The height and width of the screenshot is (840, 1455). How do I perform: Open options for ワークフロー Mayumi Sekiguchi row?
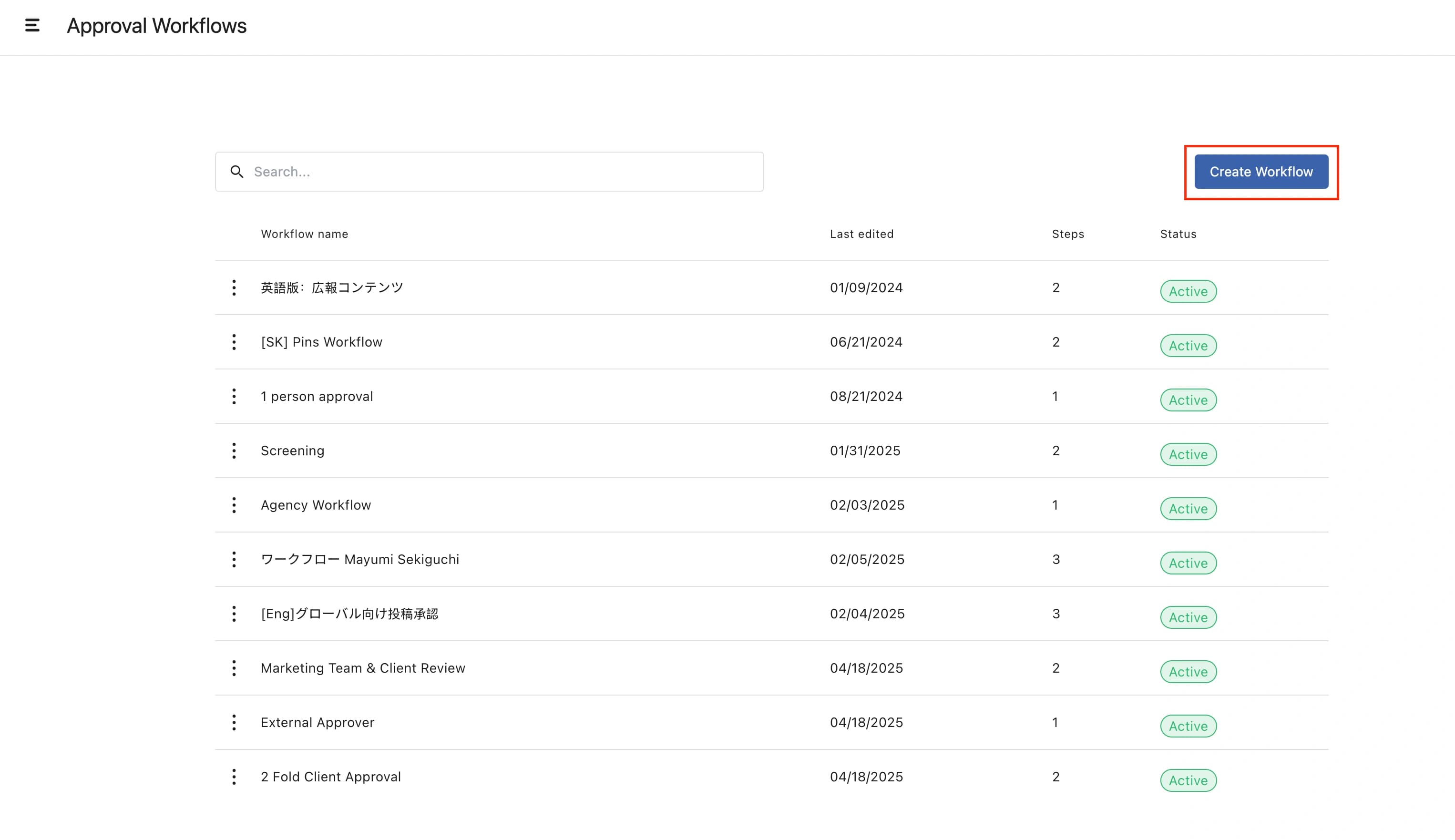tap(234, 559)
